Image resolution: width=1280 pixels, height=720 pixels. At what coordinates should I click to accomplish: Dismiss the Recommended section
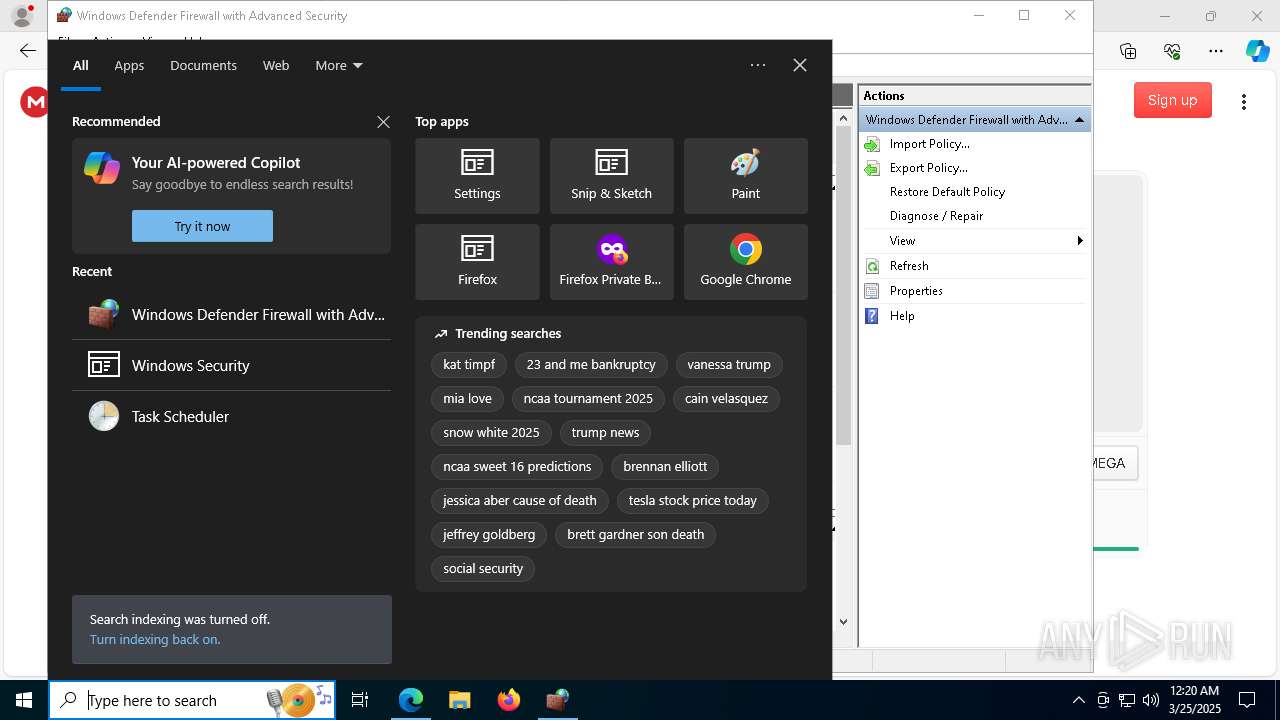pyautogui.click(x=383, y=122)
